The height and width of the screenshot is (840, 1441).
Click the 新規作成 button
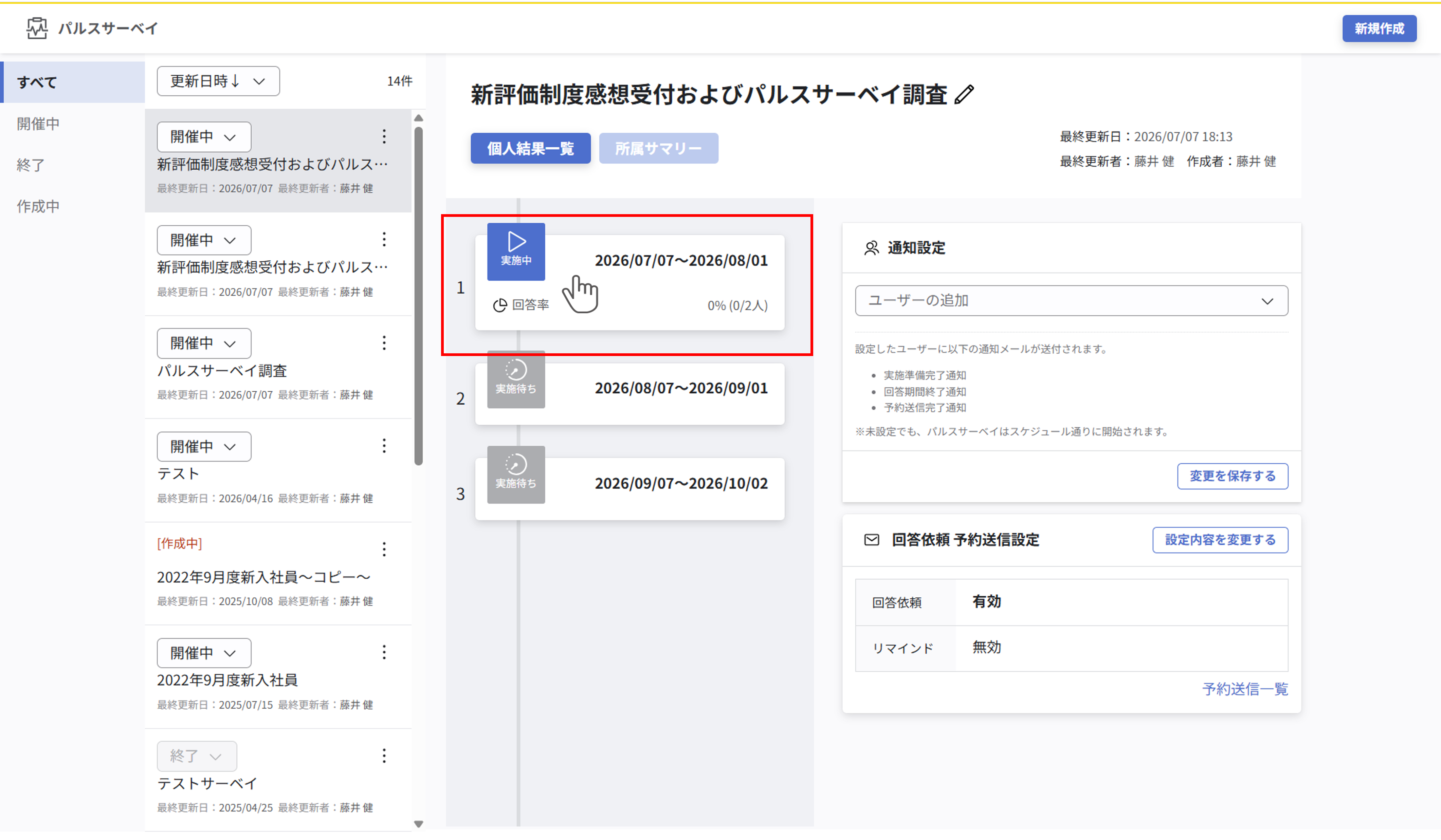[x=1379, y=29]
